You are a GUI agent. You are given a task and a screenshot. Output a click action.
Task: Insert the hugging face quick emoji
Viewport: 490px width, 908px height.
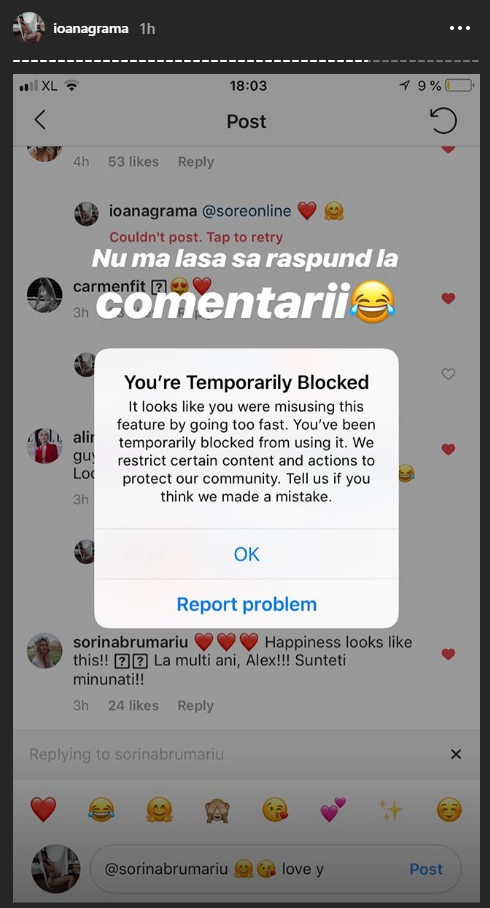[x=159, y=810]
